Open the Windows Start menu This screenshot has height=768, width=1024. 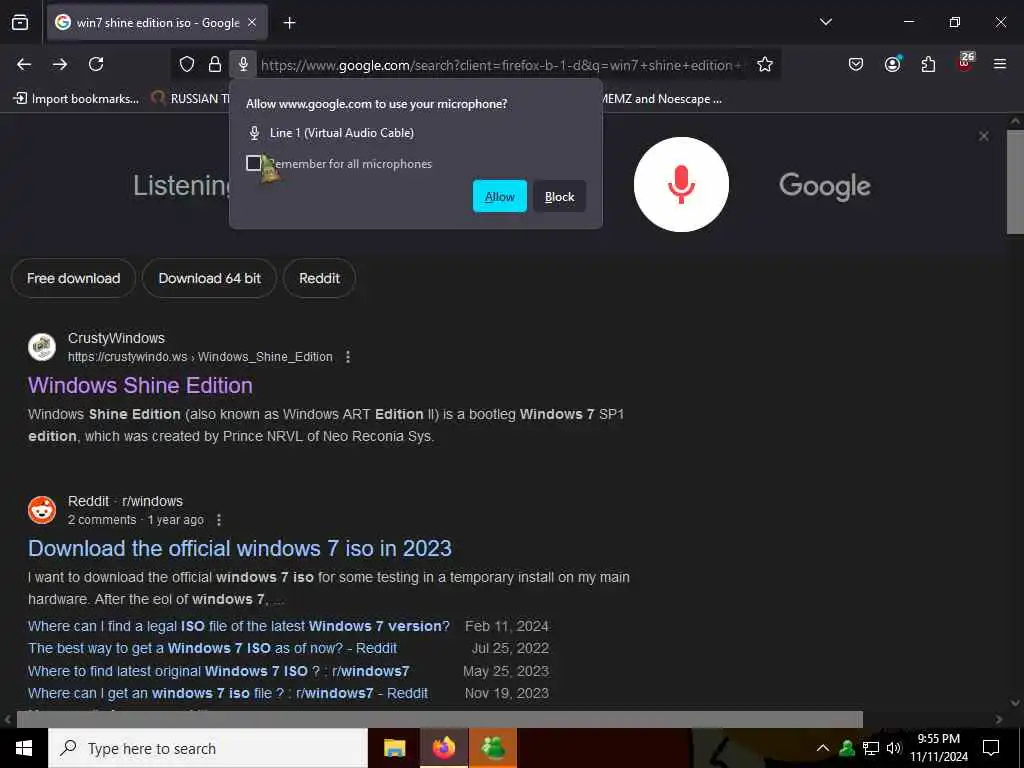point(24,748)
